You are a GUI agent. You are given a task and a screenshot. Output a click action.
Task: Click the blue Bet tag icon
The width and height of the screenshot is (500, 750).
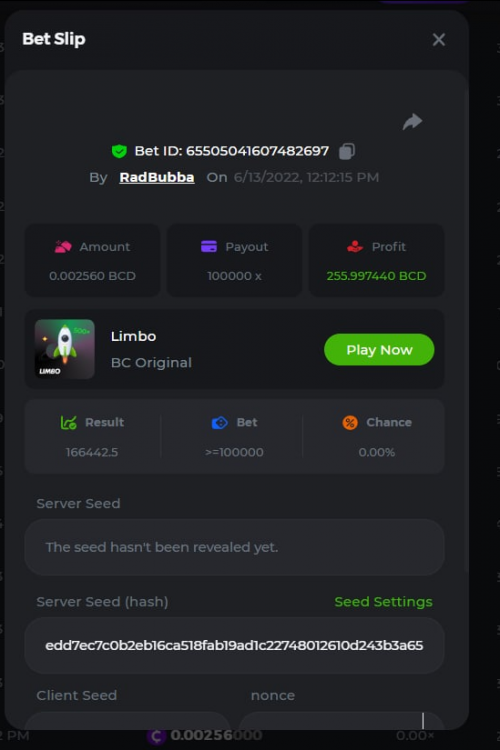220,422
